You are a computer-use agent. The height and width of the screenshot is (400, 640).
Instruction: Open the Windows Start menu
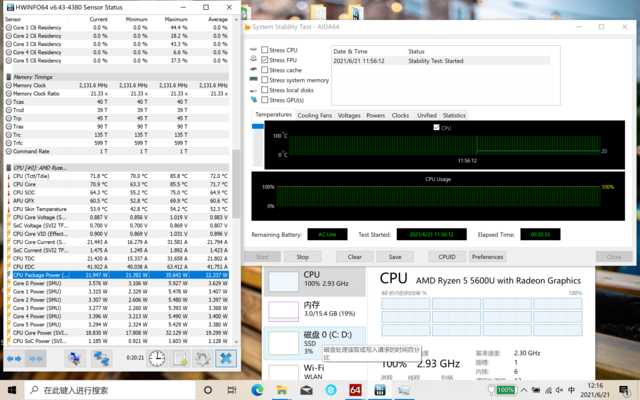click(x=12, y=390)
